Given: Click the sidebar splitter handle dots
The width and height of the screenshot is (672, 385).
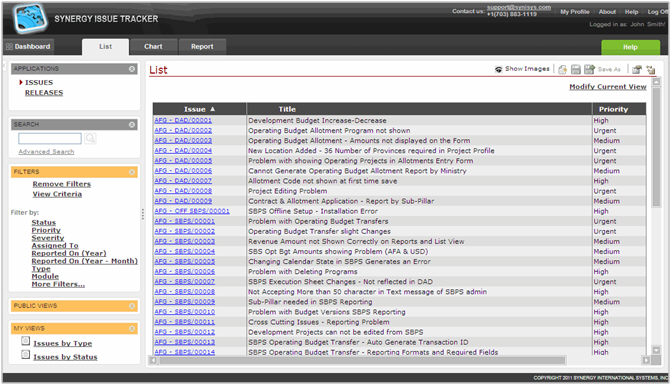Looking at the screenshot, I should [143, 214].
